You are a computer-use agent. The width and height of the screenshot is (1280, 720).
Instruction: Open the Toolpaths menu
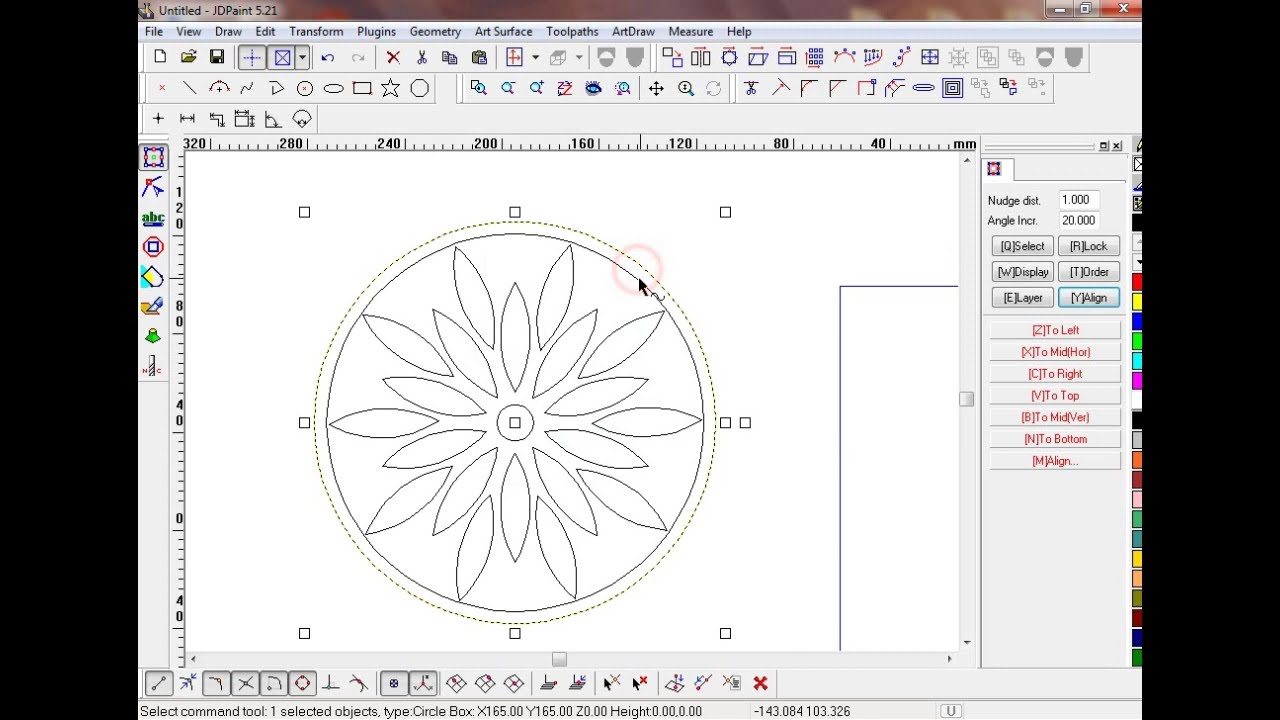[572, 32]
